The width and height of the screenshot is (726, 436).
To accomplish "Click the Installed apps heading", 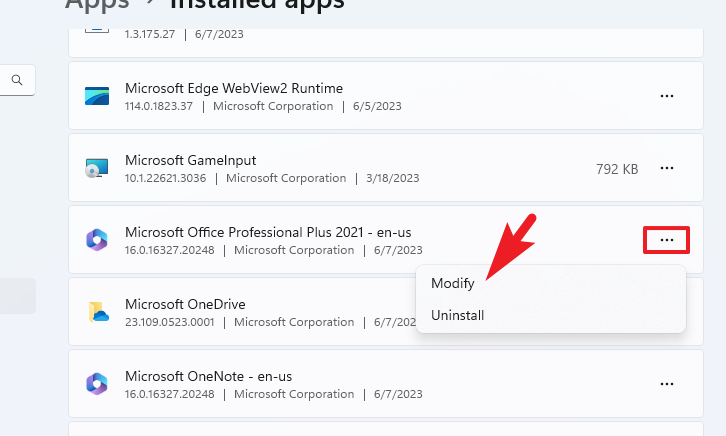I will coord(257,5).
